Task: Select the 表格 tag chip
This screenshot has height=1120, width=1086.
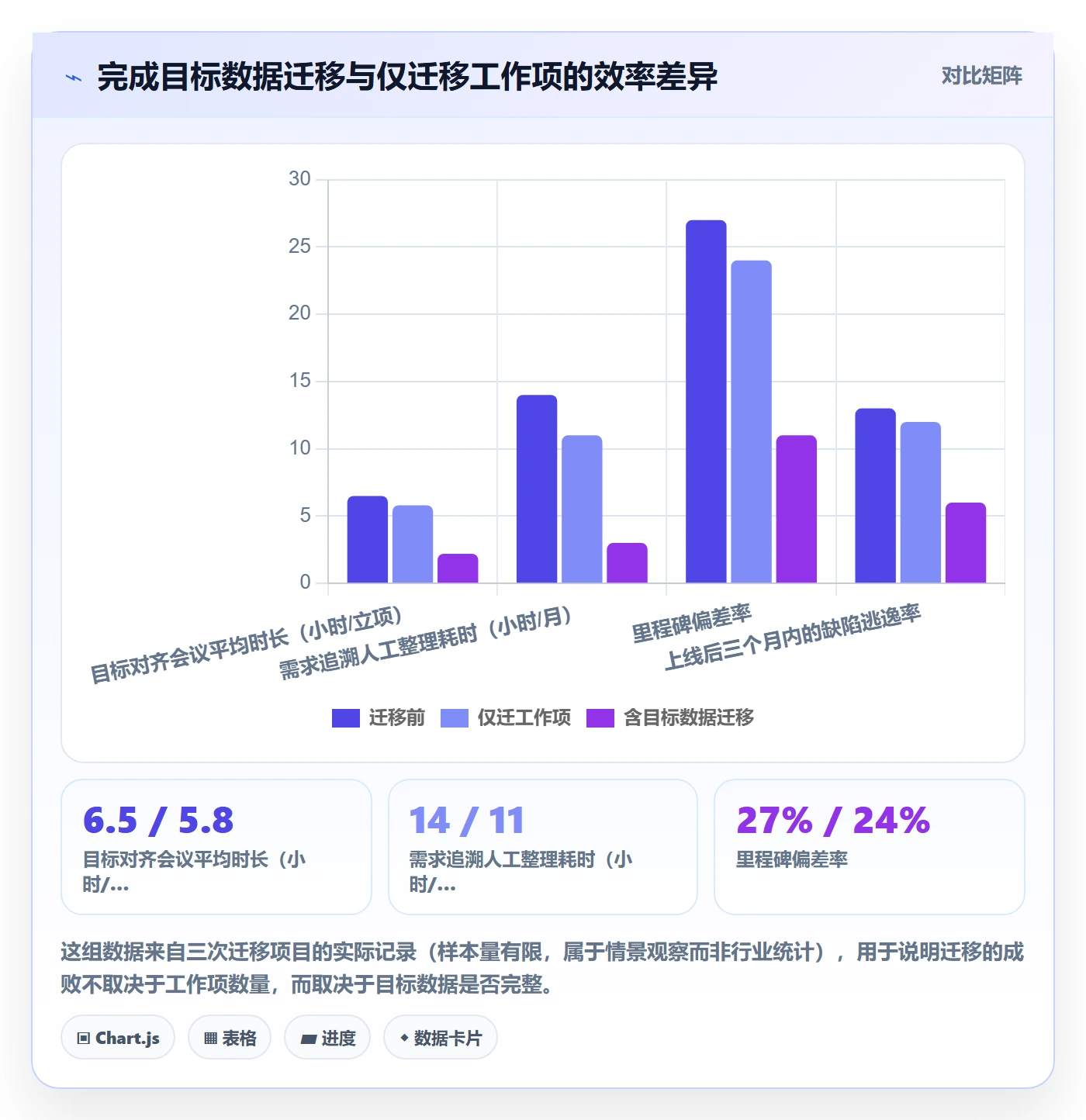Action: pyautogui.click(x=230, y=1038)
